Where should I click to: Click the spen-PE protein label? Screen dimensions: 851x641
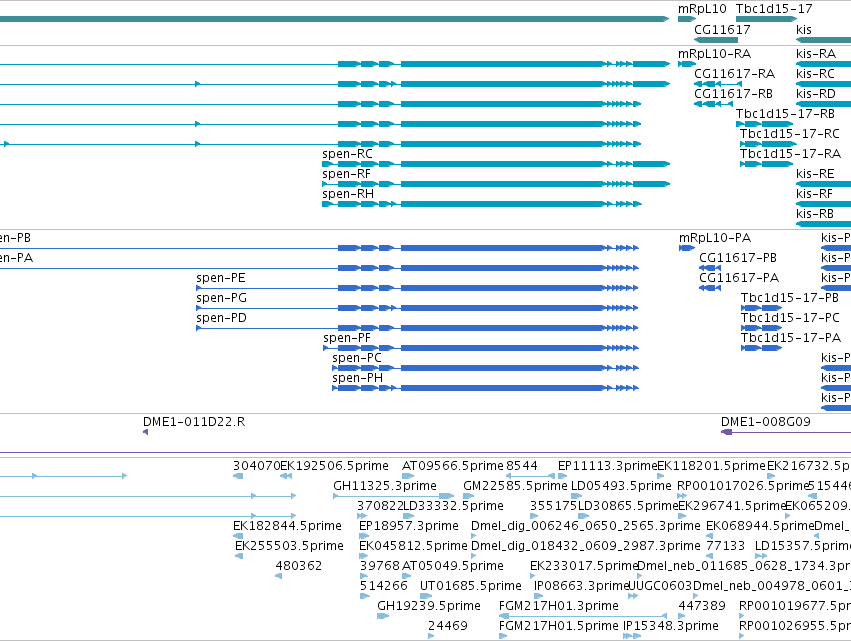(x=221, y=278)
